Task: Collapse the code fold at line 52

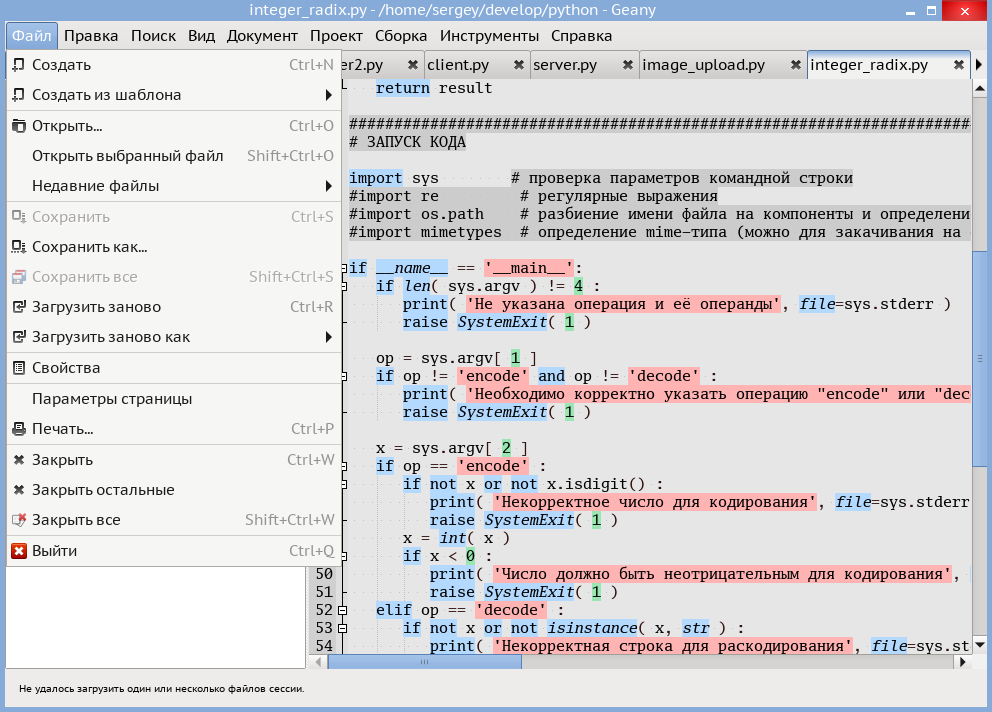Action: point(342,610)
